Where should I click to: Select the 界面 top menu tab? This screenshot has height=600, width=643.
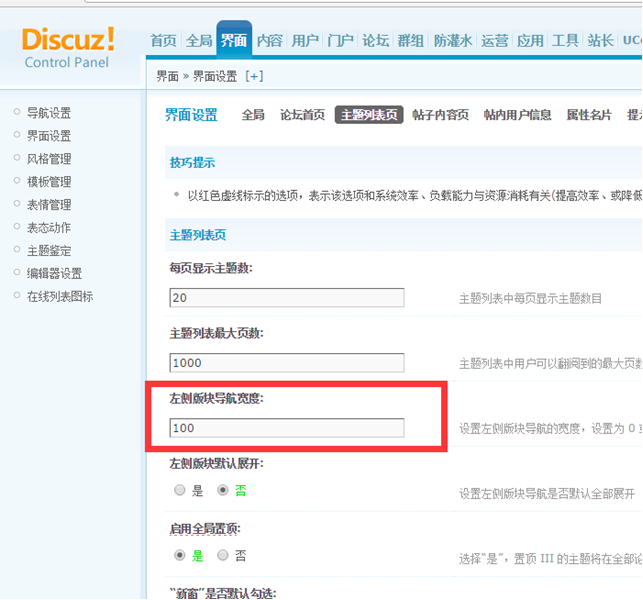pyautogui.click(x=234, y=41)
